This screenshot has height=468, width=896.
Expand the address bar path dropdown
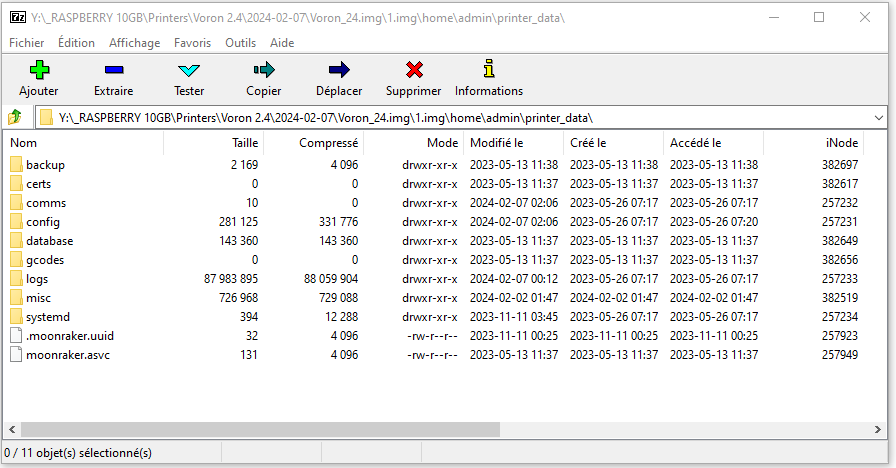click(878, 118)
